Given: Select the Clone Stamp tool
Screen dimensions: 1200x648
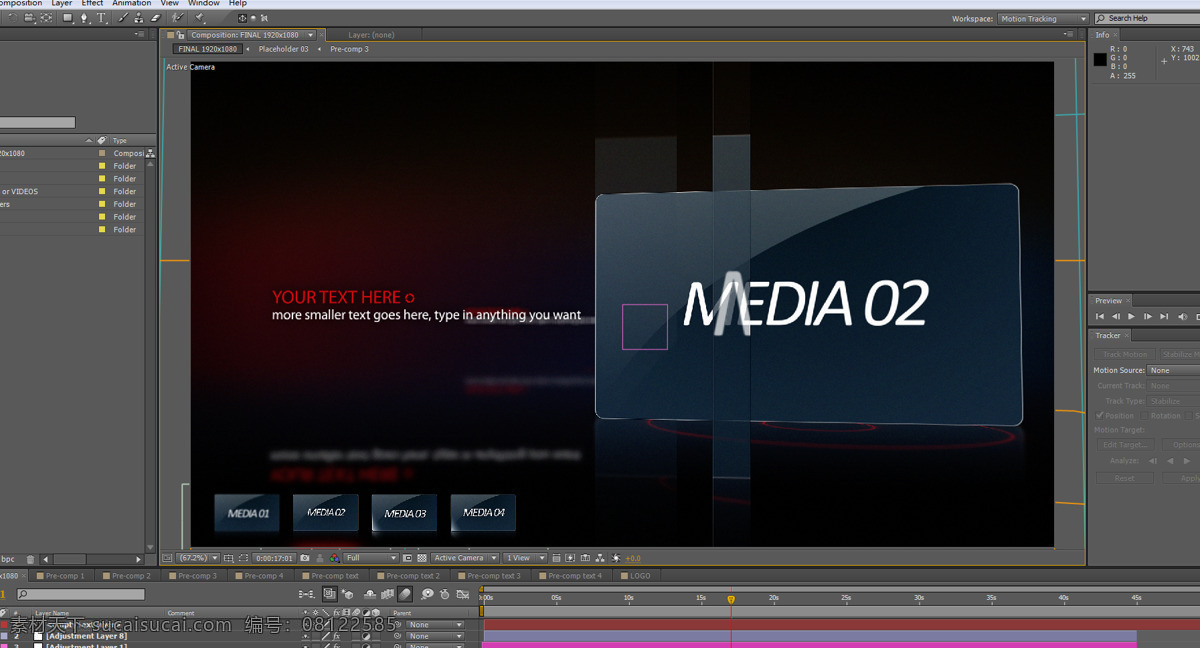Looking at the screenshot, I should (x=139, y=18).
